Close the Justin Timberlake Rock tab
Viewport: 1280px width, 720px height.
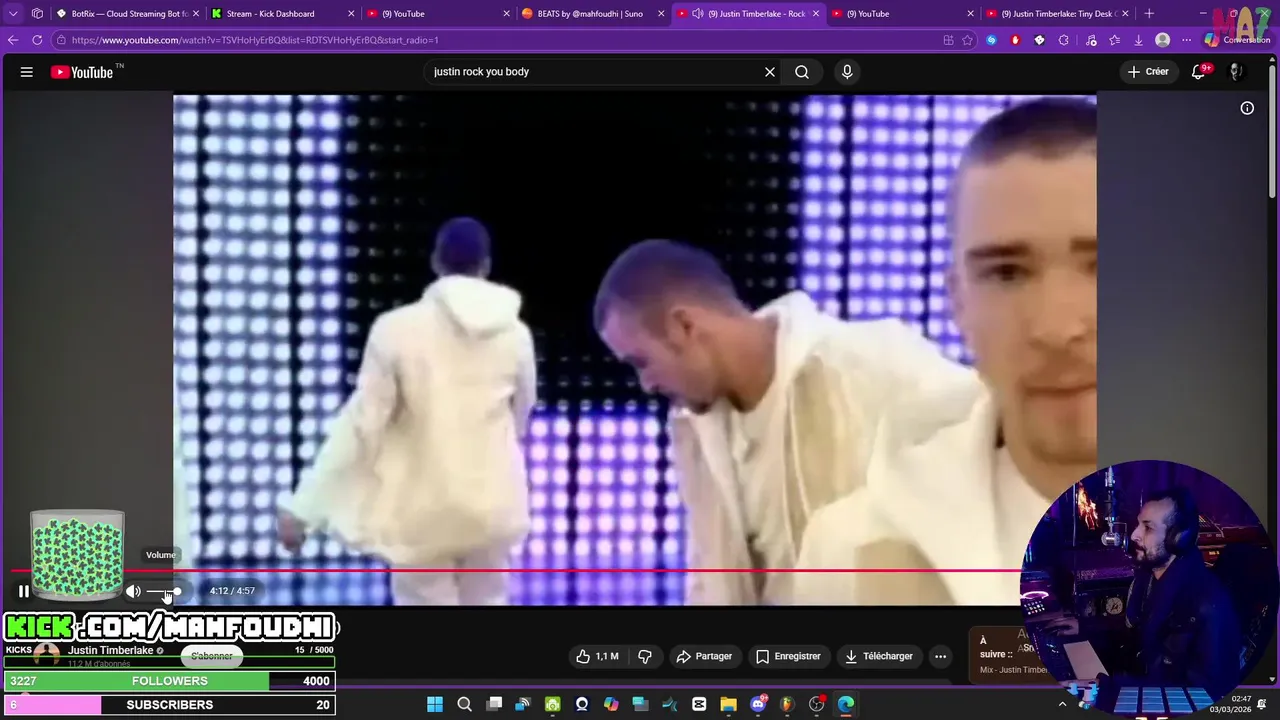coord(816,14)
